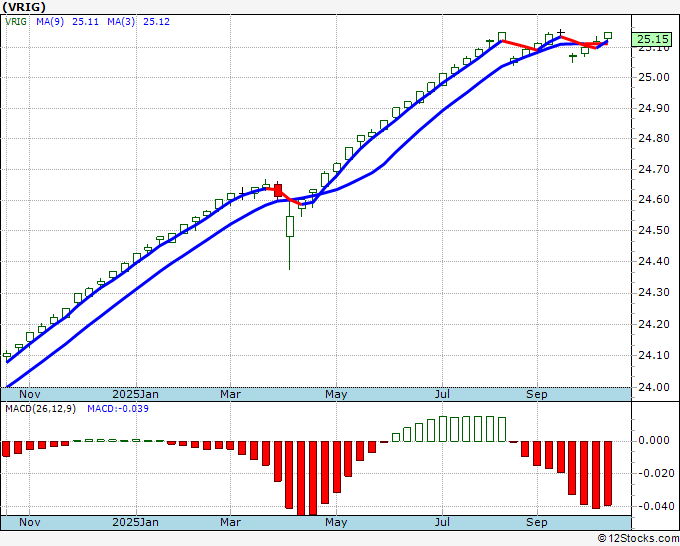This screenshot has width=680, height=546.
Task: Click the MA(9) value 25.11
Action: pyautogui.click(x=85, y=22)
